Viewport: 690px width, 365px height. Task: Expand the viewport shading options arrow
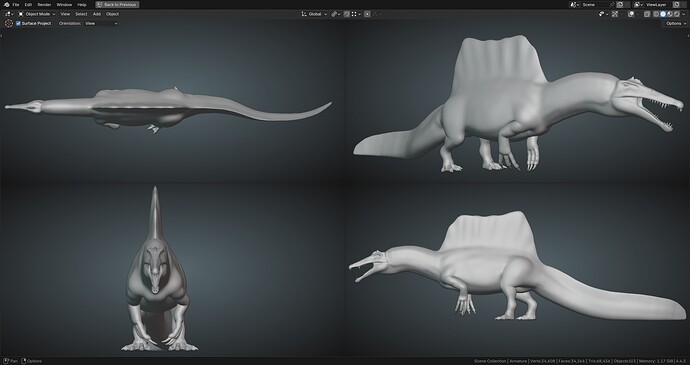(683, 14)
